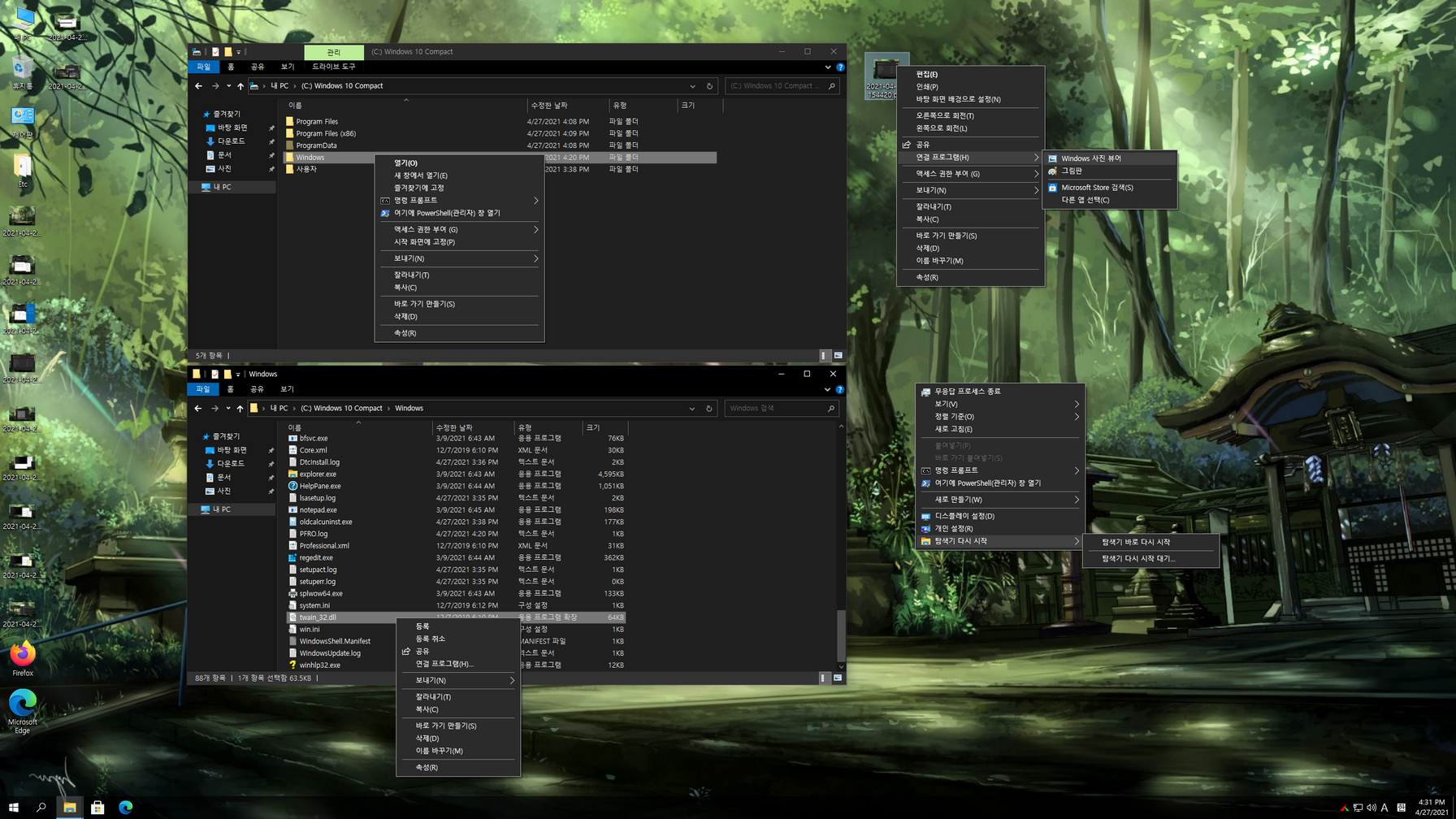Select explorer.exe in the file list
The width and height of the screenshot is (1456, 819).
pos(318,474)
